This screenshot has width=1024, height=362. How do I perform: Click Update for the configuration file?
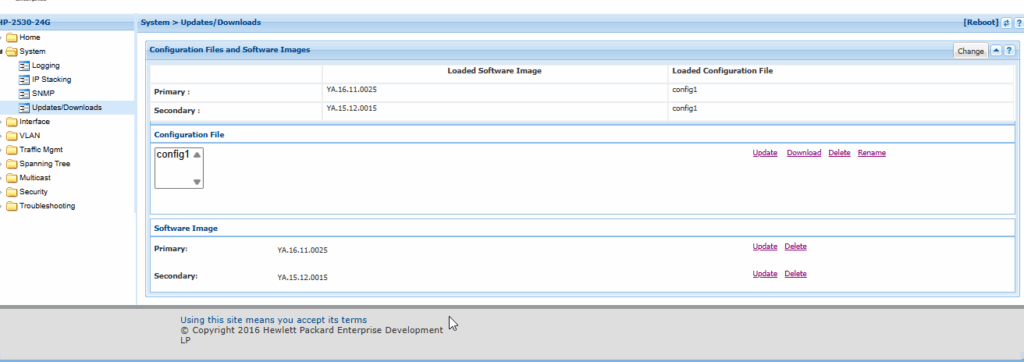pos(765,153)
